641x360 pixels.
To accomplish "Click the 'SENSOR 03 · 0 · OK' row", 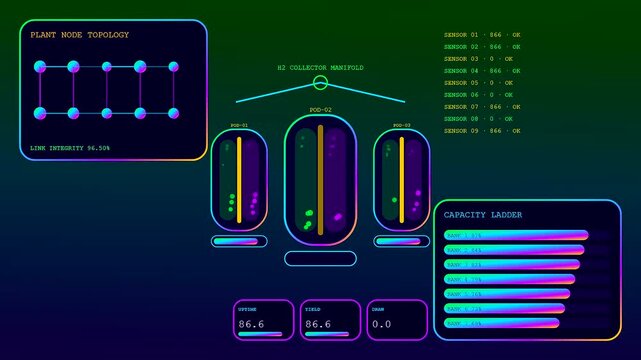I will pos(478,59).
